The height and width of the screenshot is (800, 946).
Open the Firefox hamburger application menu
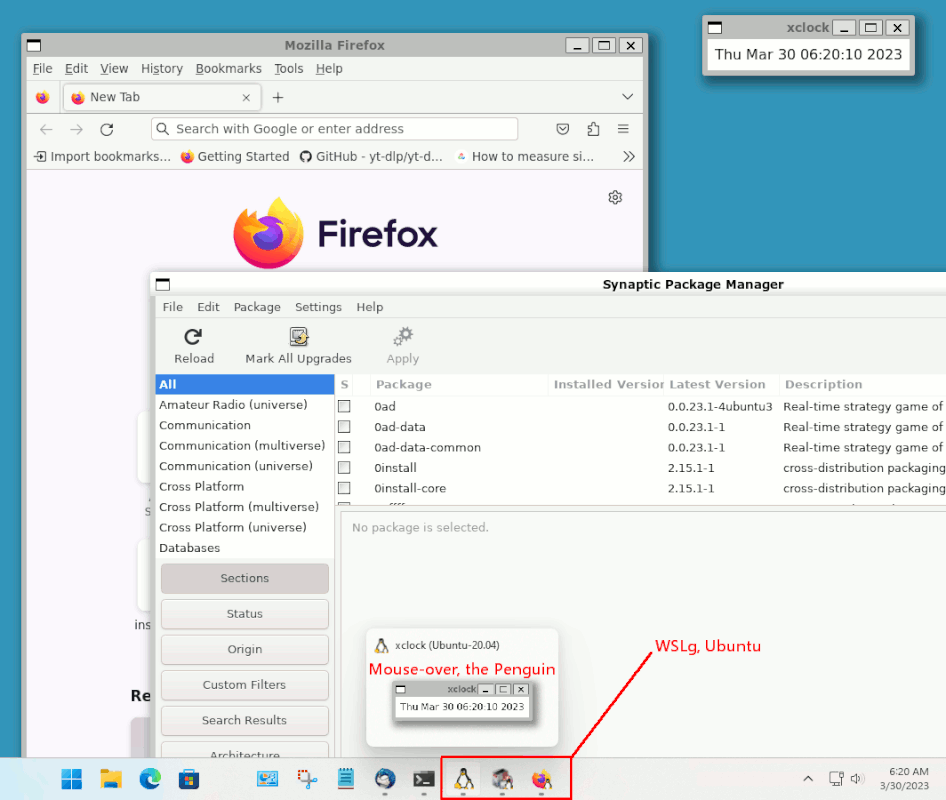[623, 129]
